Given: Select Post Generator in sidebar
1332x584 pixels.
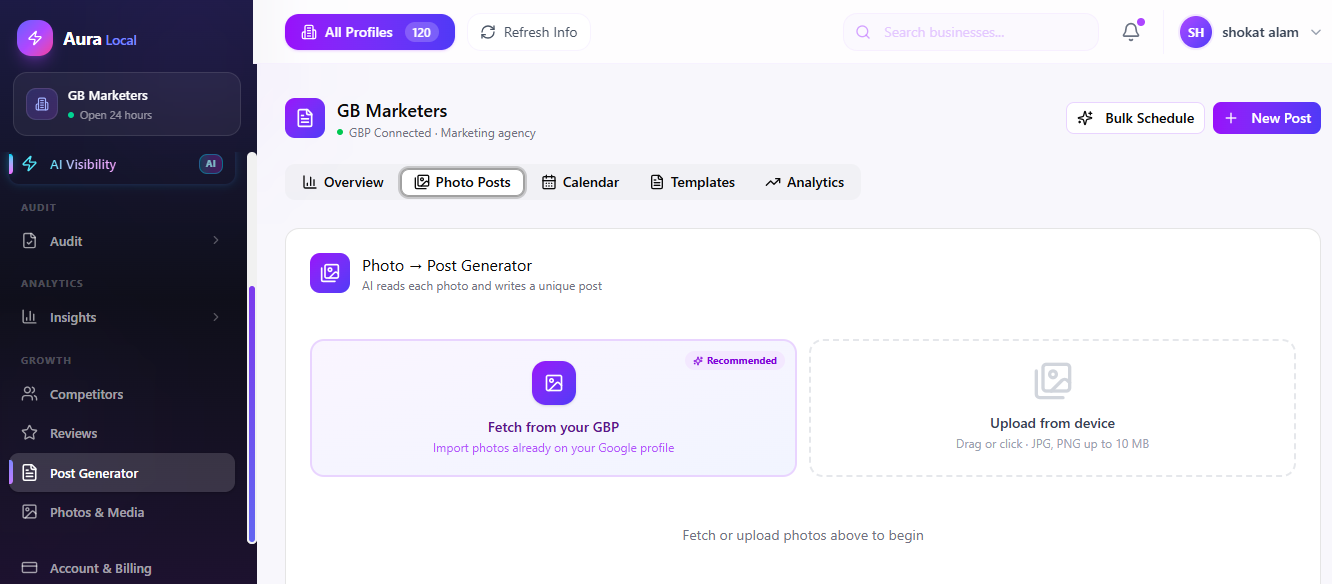Looking at the screenshot, I should pos(123,473).
